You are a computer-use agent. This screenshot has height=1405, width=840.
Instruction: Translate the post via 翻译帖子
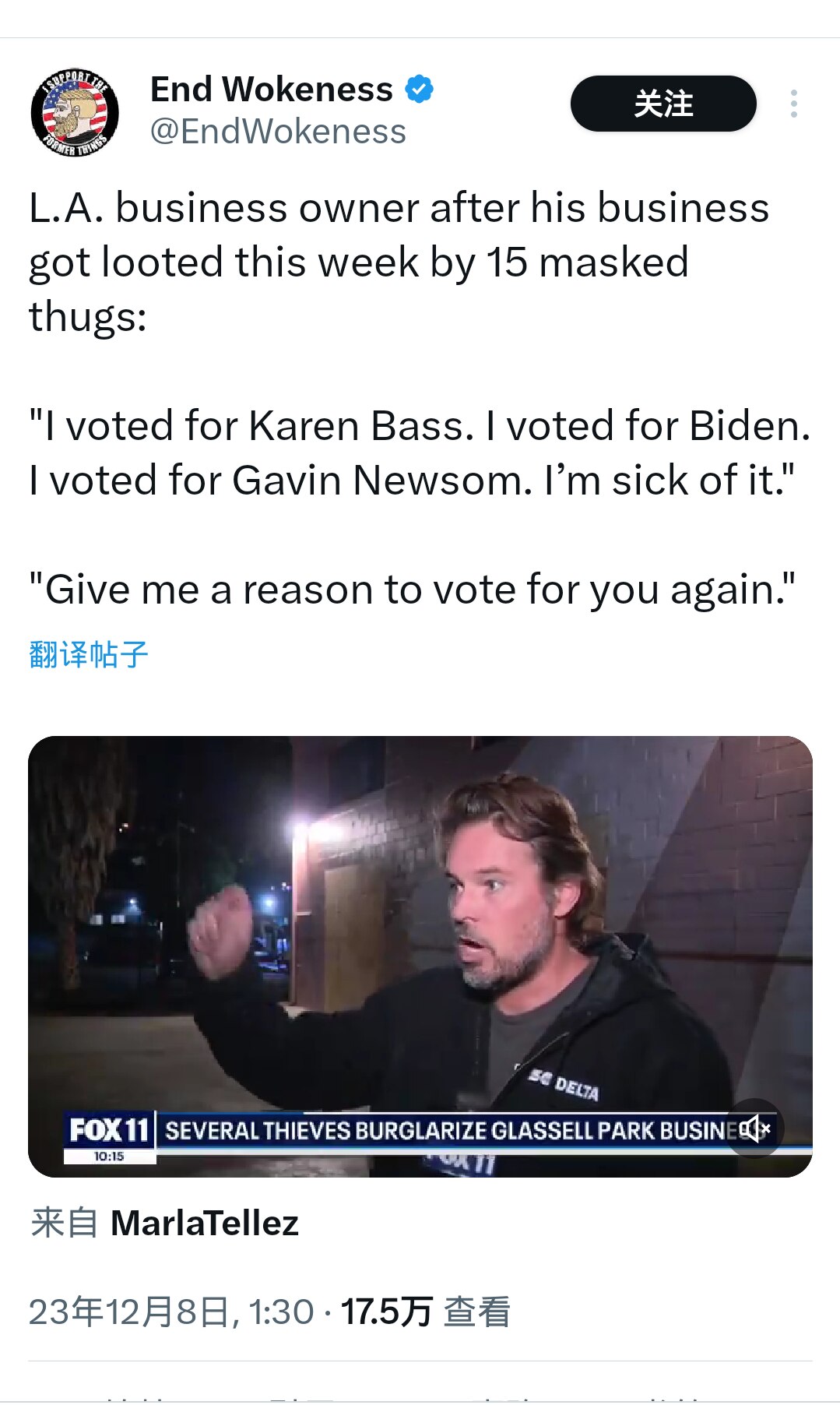coord(88,654)
